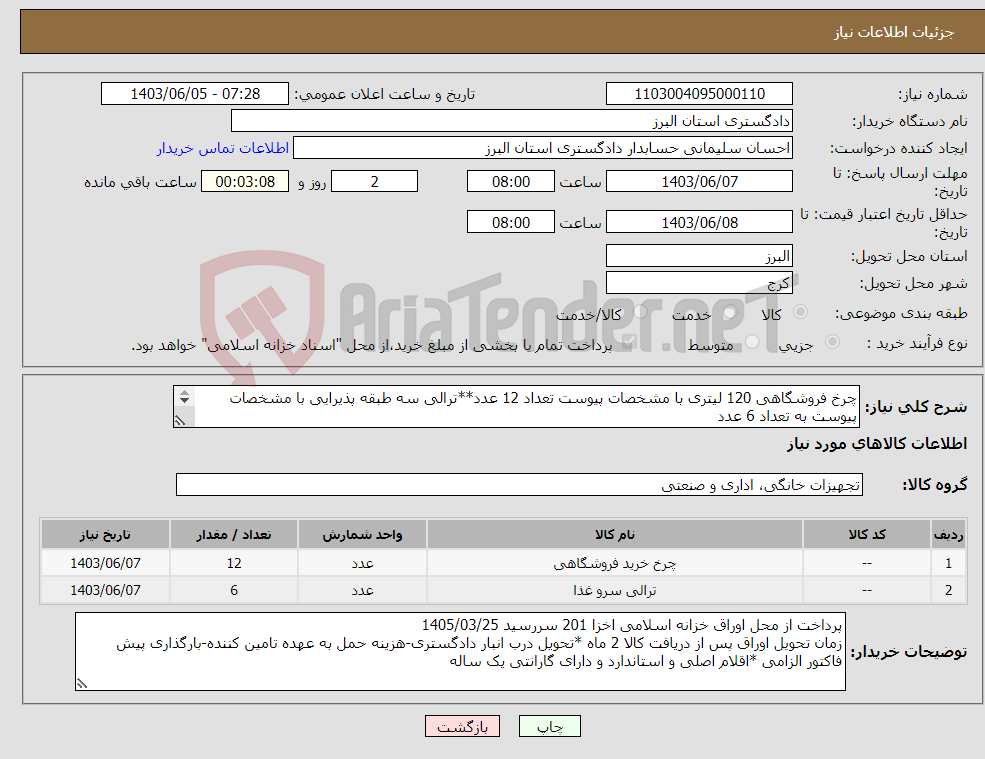985x759 pixels.
Task: Click the delivery province field البرز
Action: pos(699,256)
